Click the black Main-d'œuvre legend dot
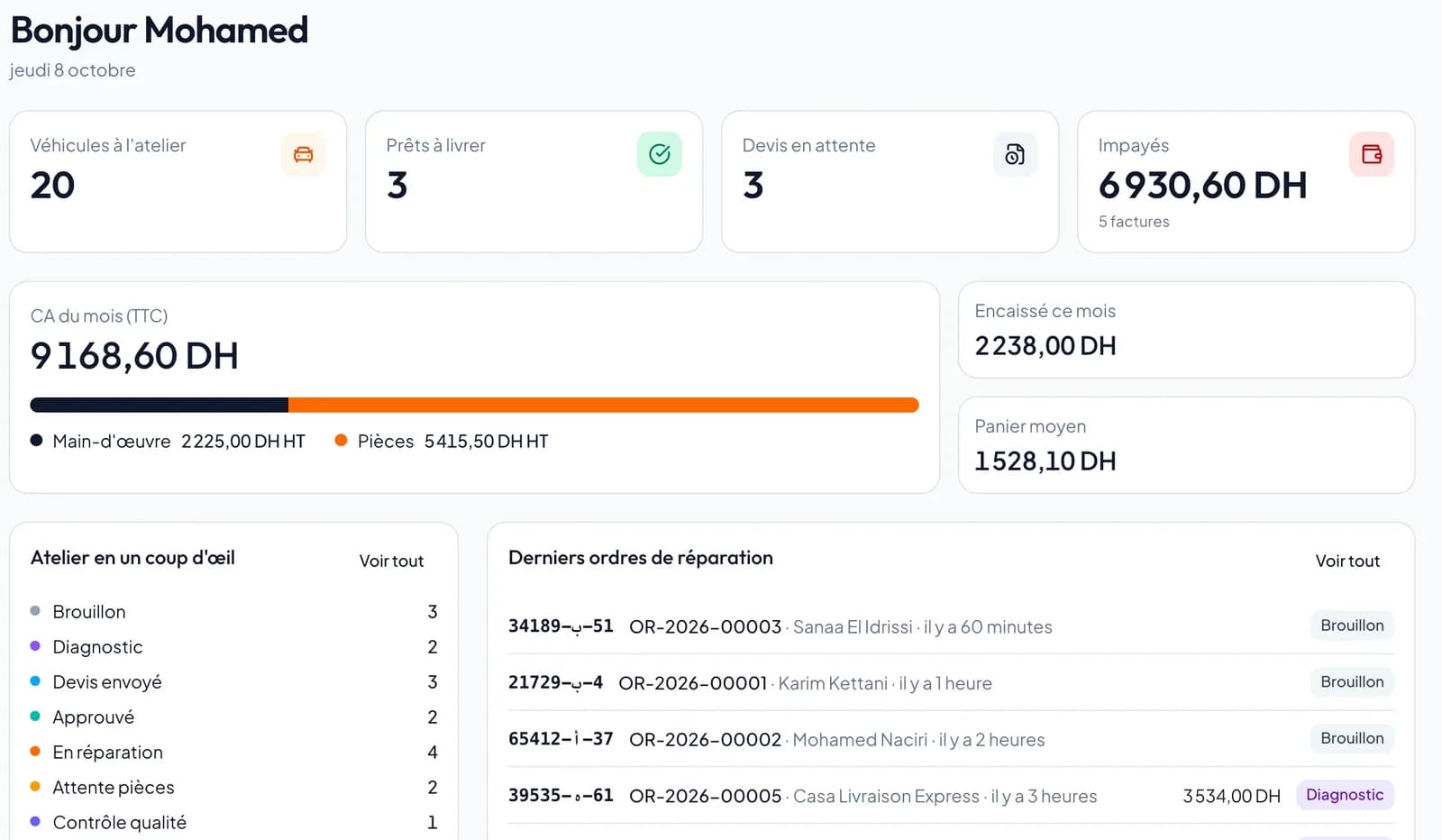Screen dimensions: 1442x840 tap(36, 441)
